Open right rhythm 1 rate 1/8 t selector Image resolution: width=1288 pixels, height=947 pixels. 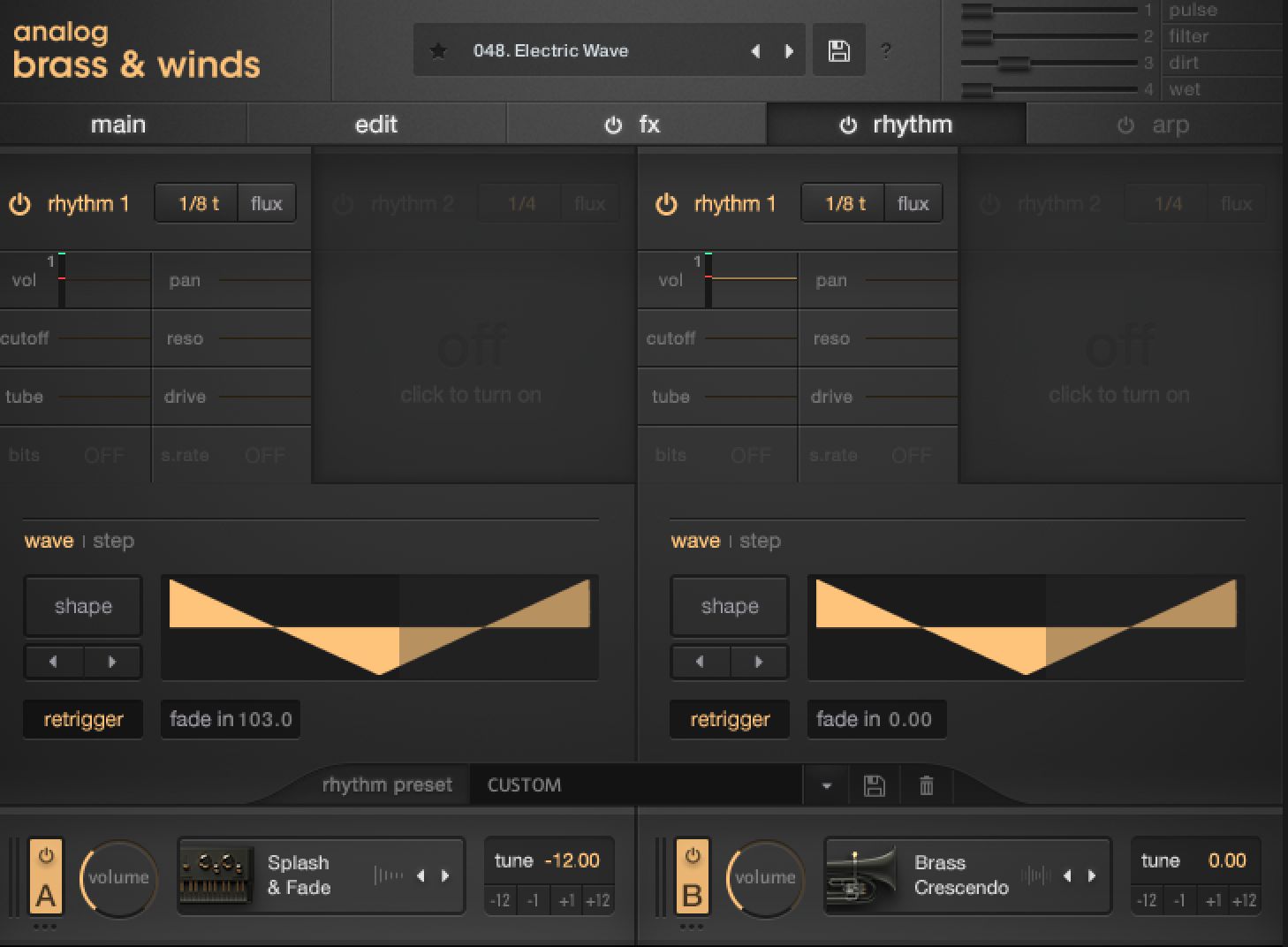click(845, 204)
